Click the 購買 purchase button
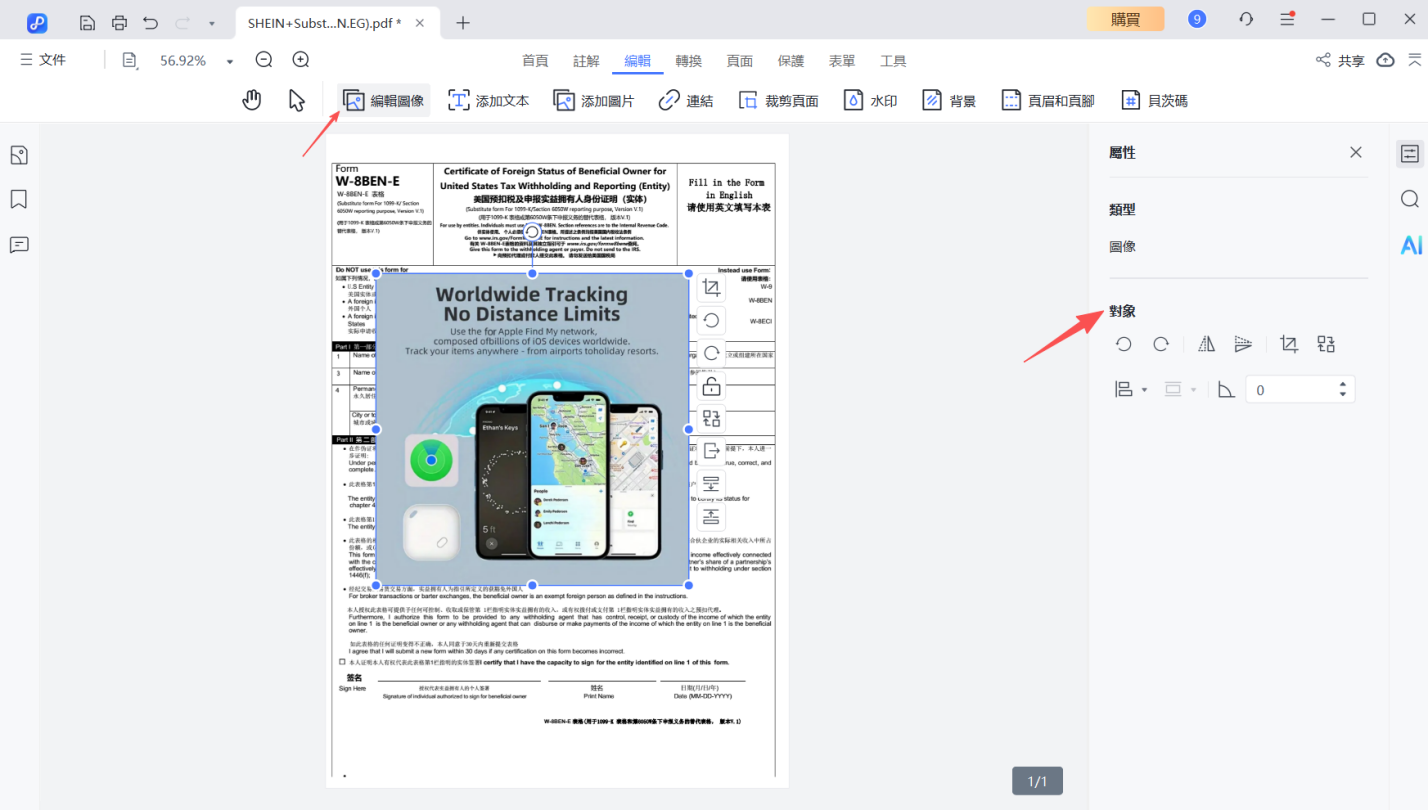 tap(1125, 19)
